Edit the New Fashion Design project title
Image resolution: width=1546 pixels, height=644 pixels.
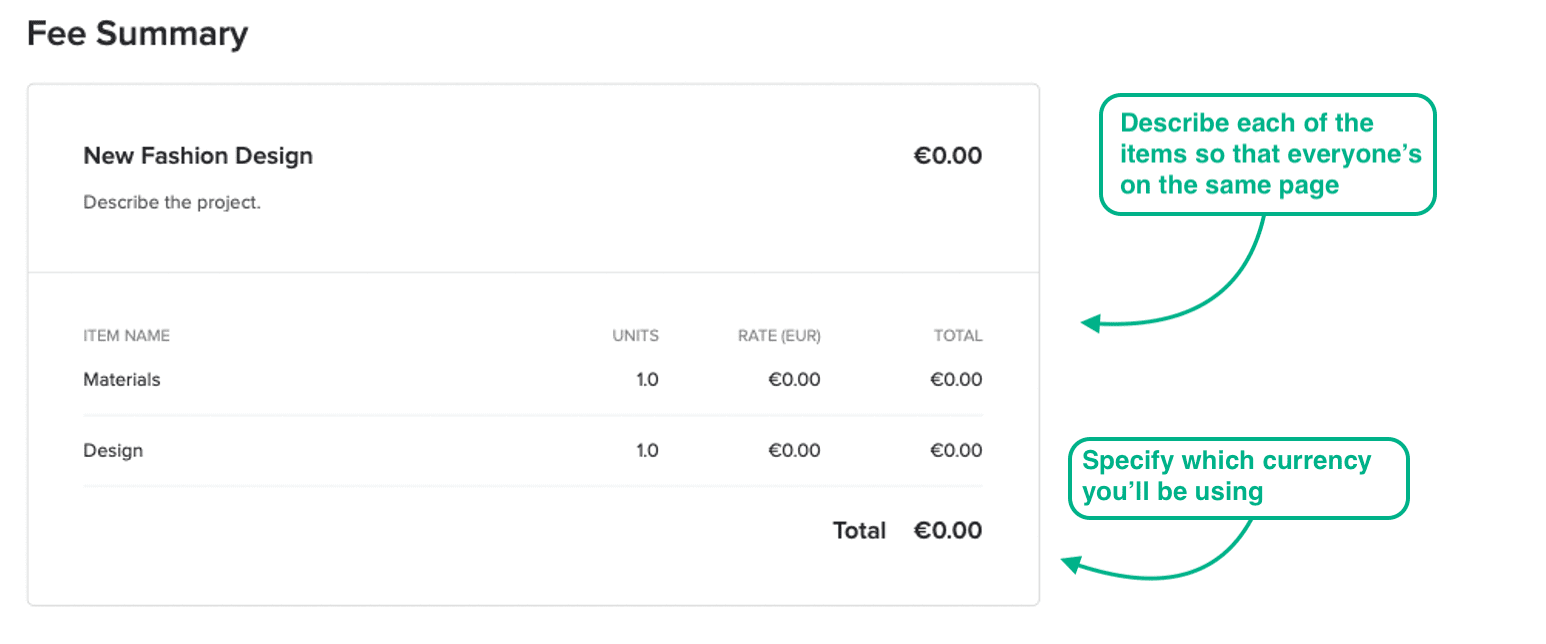click(x=198, y=156)
